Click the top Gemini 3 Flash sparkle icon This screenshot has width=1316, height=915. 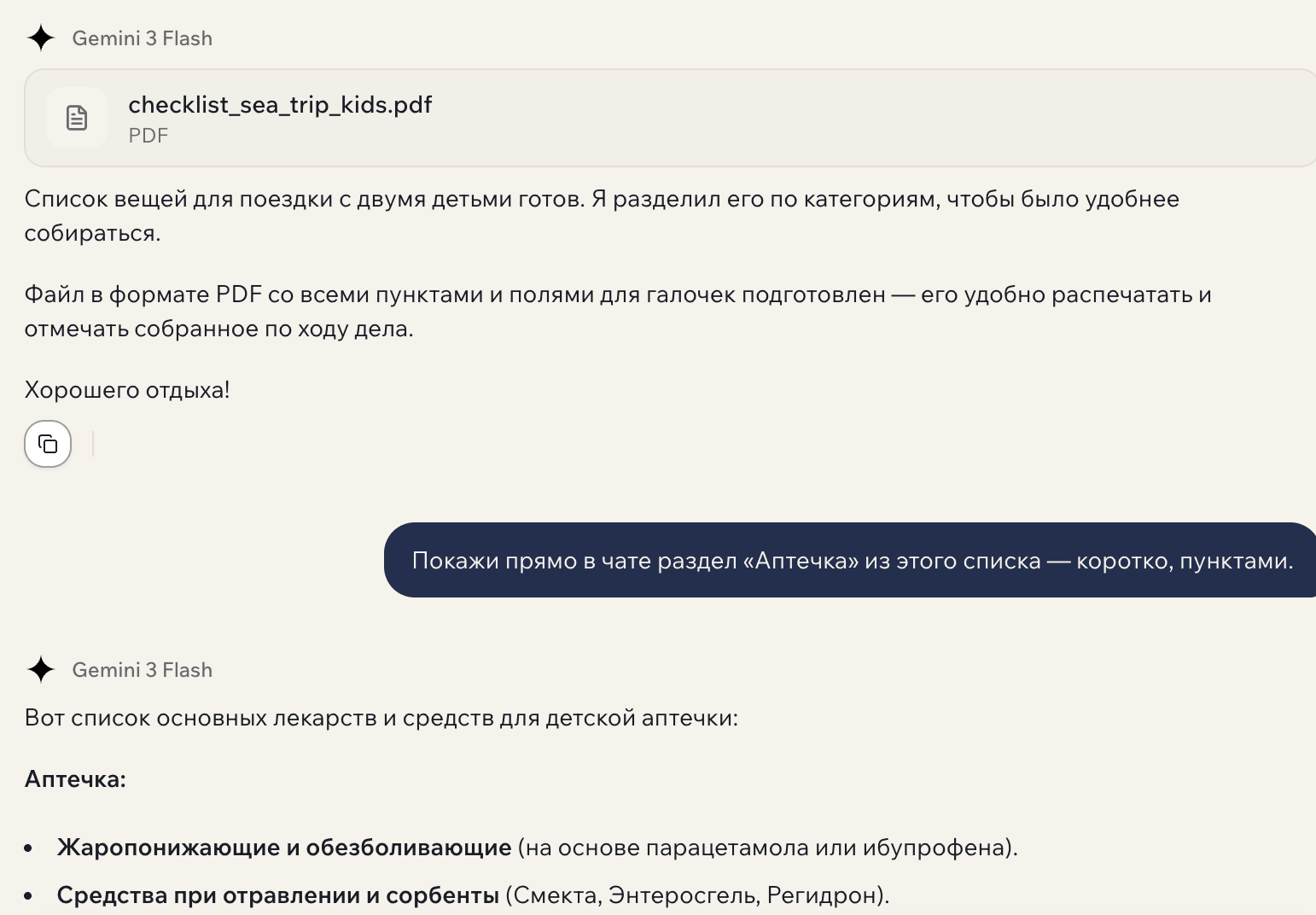coord(40,38)
